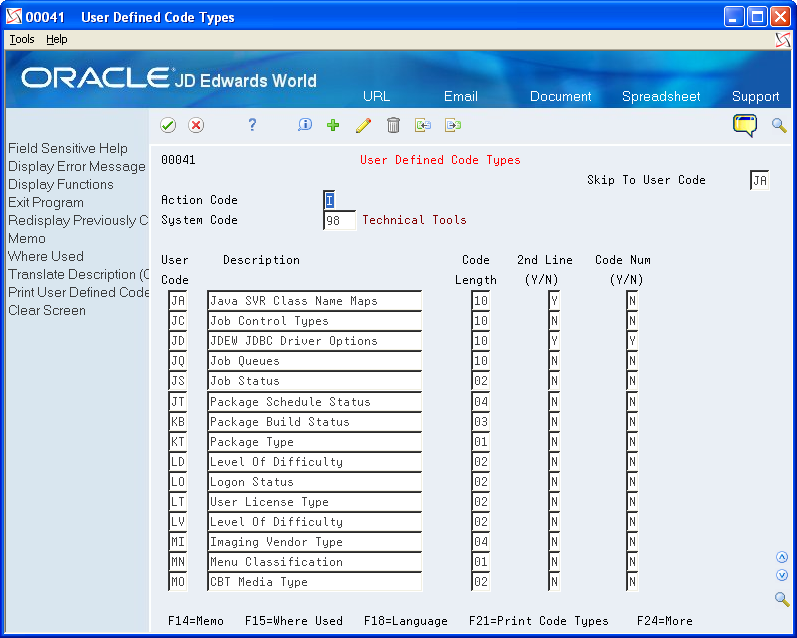Open the Email tab link
797x638 pixels.
(461, 96)
